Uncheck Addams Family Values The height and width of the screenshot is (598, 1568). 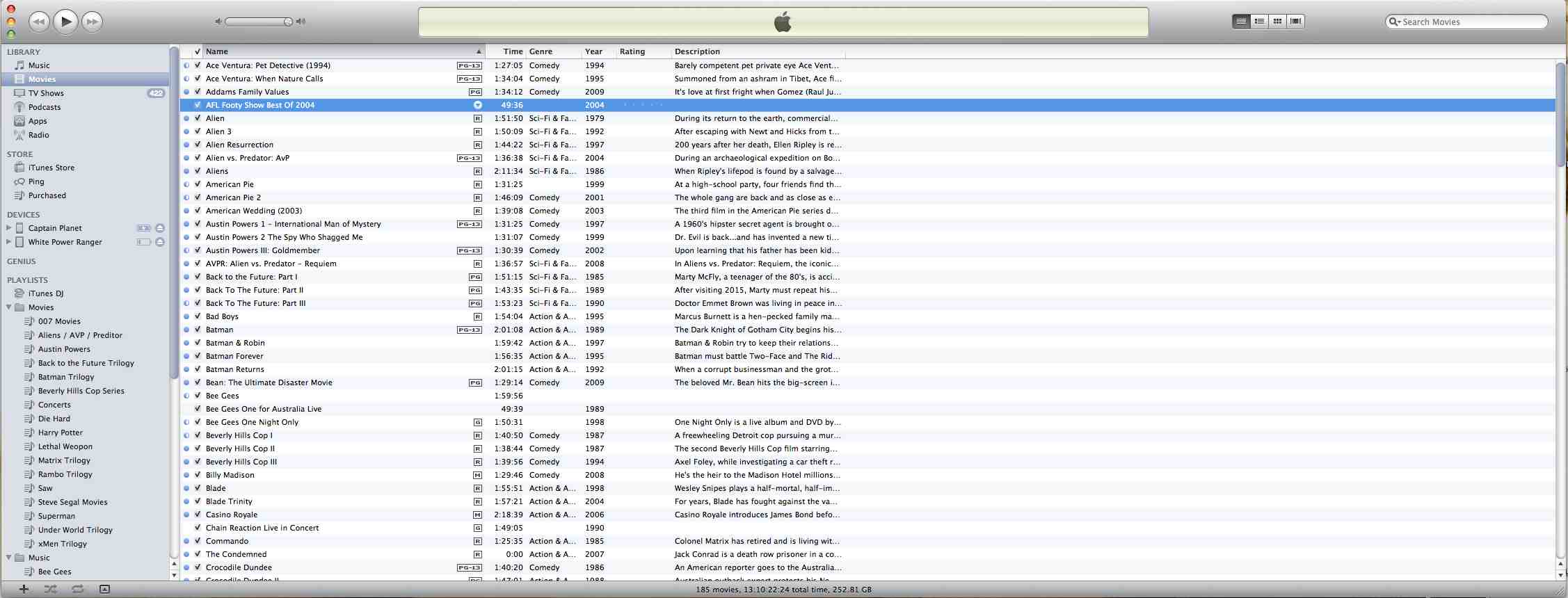[x=198, y=92]
